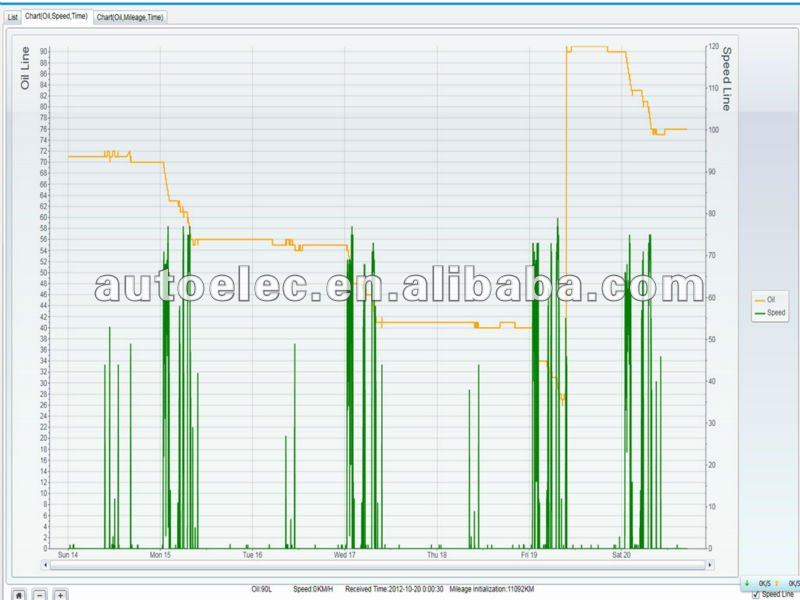Click the Oil:90L status text

pyautogui.click(x=261, y=589)
